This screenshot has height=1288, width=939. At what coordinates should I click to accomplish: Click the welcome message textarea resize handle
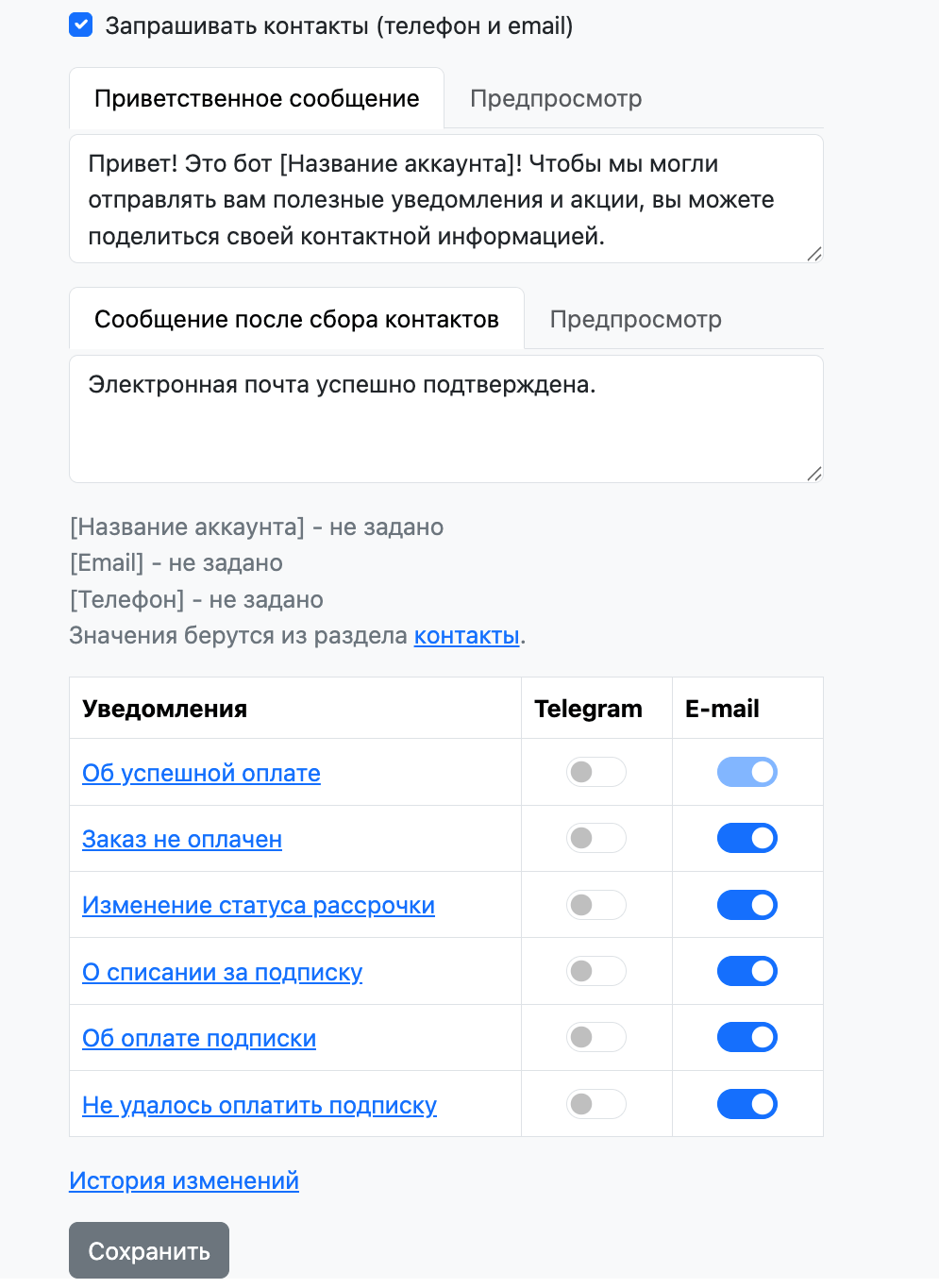pos(814,254)
